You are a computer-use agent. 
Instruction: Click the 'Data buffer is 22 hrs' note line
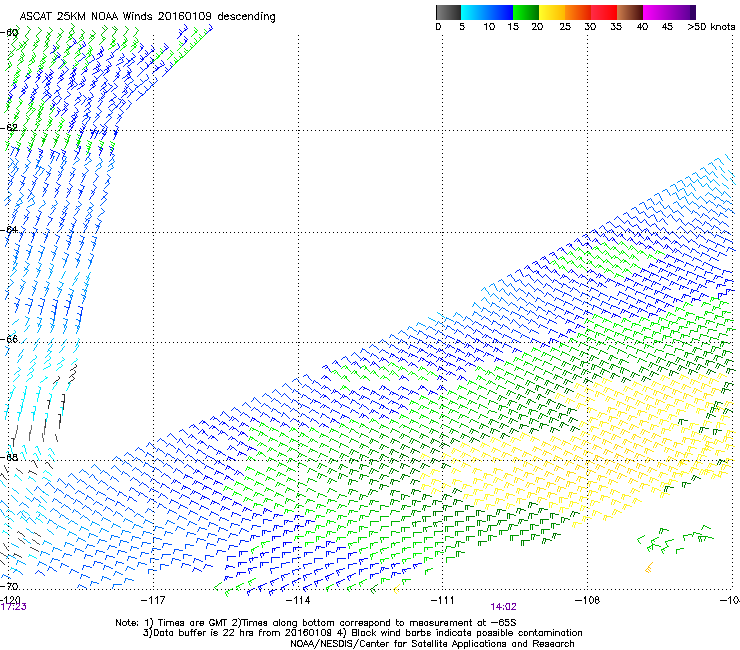point(363,633)
